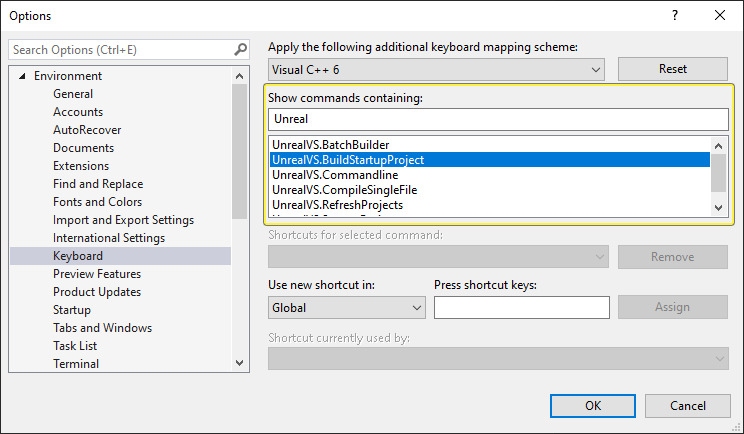Click the Search Options input field
744x434 pixels.
(x=120, y=49)
